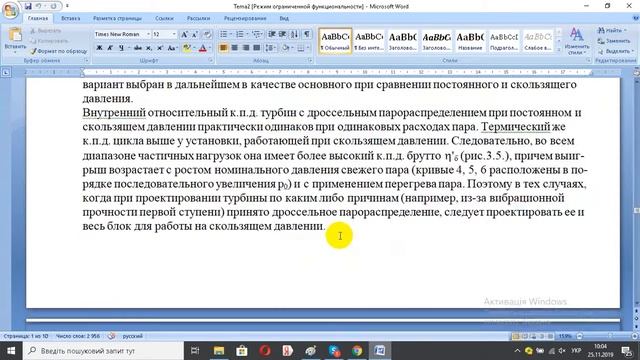Viewport: 640px width, 360px height.
Task: Apply subscript formatting
Action: pyautogui.click(x=149, y=48)
